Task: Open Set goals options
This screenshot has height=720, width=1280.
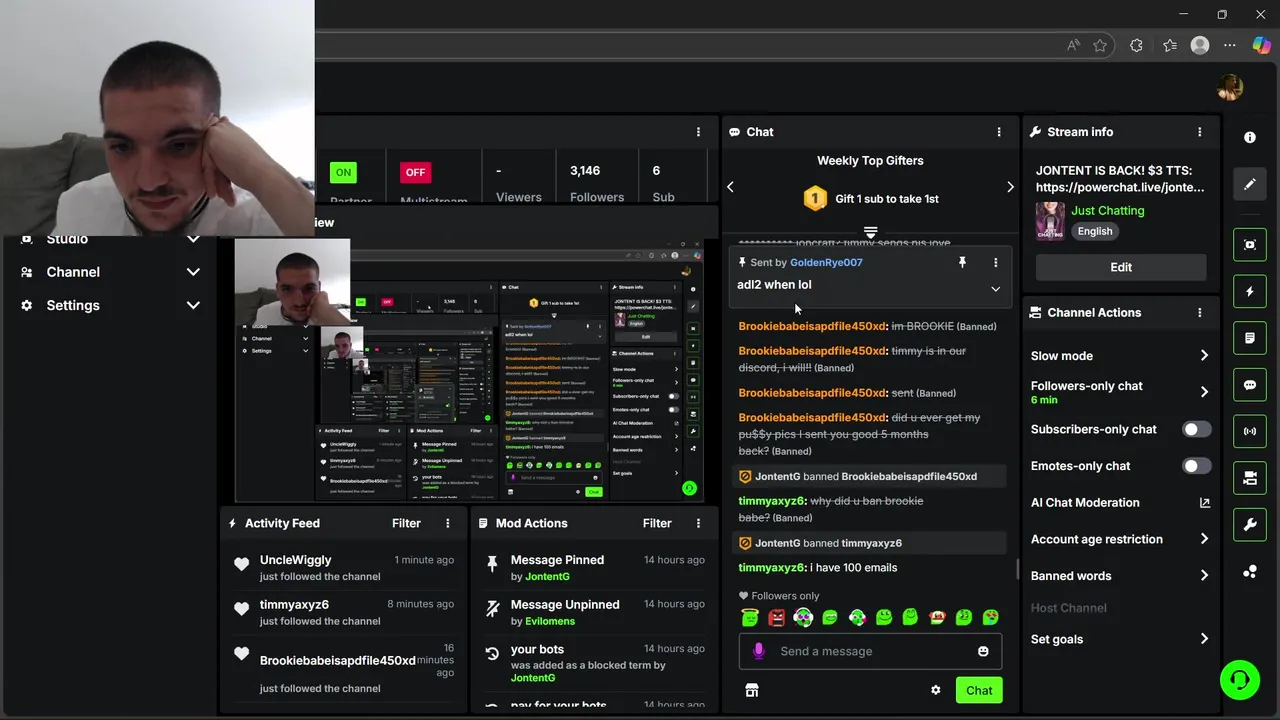Action: 1120,639
